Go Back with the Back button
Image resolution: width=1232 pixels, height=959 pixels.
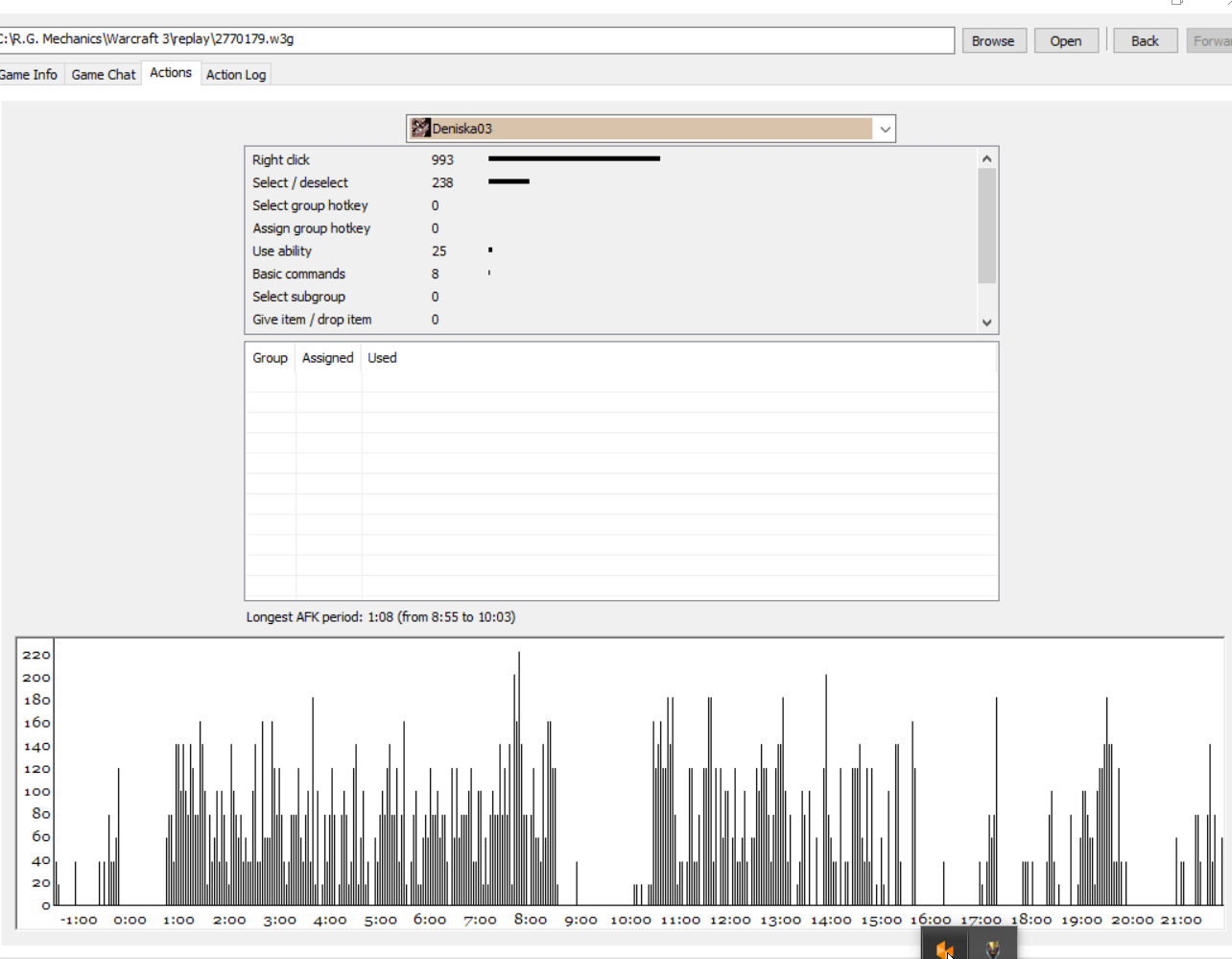pos(1145,40)
